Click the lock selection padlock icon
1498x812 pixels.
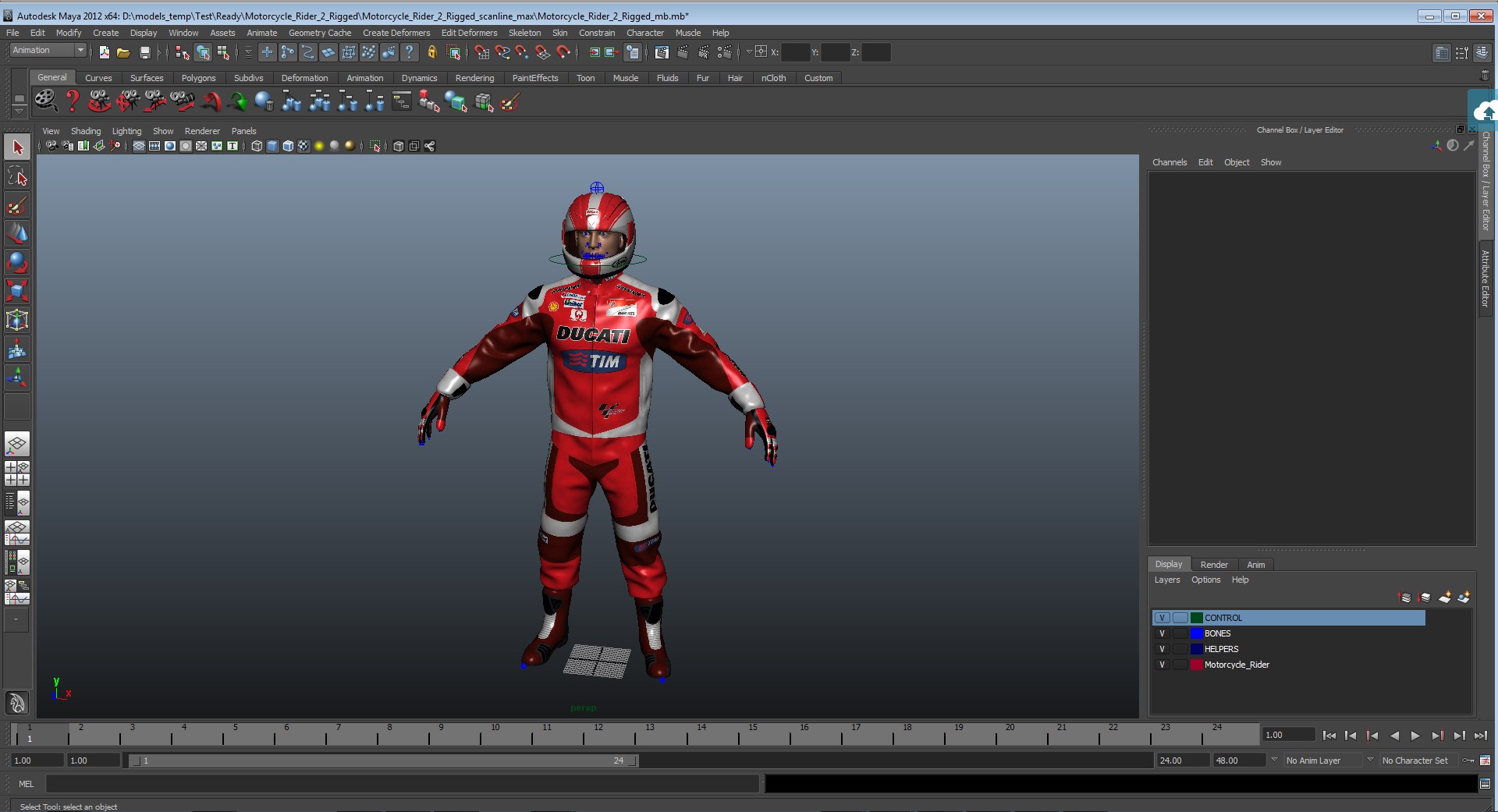pyautogui.click(x=431, y=52)
